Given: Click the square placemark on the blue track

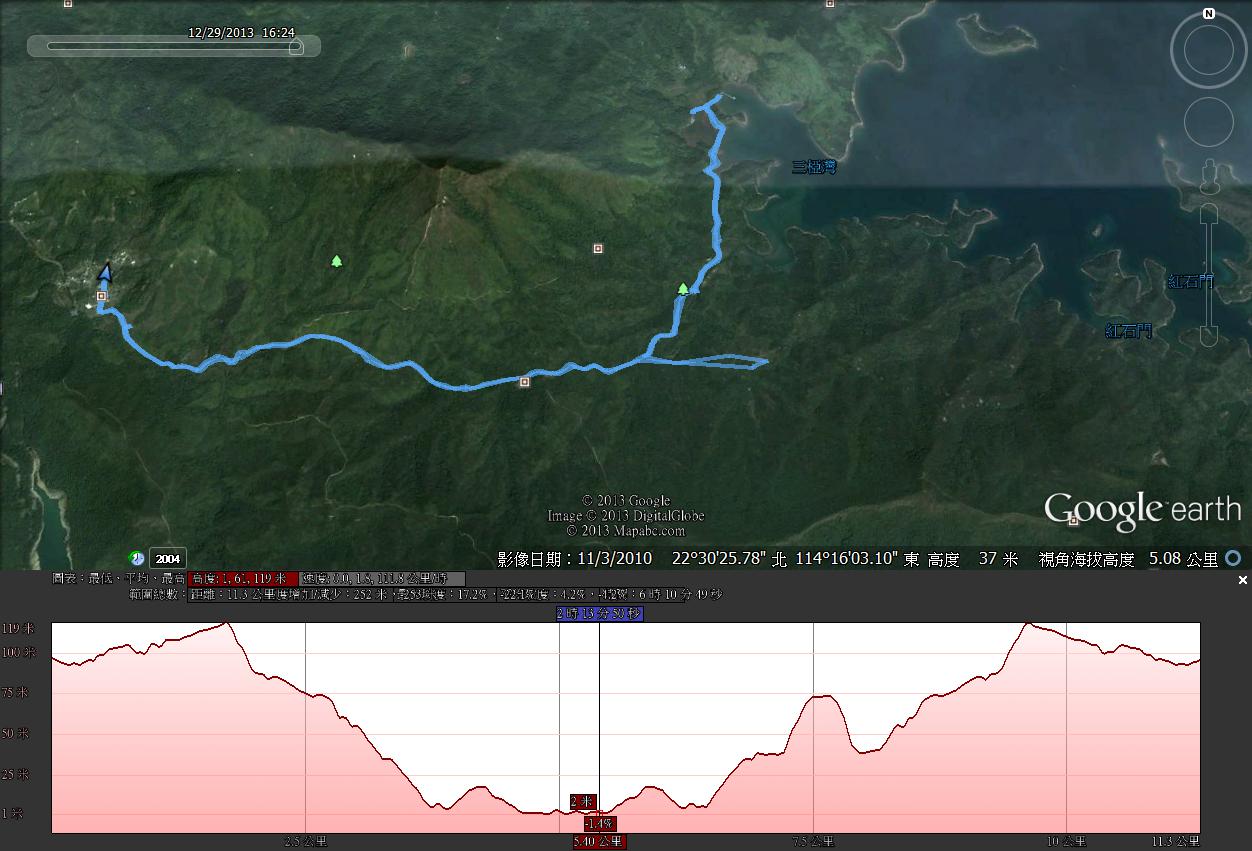Looking at the screenshot, I should pyautogui.click(x=525, y=381).
